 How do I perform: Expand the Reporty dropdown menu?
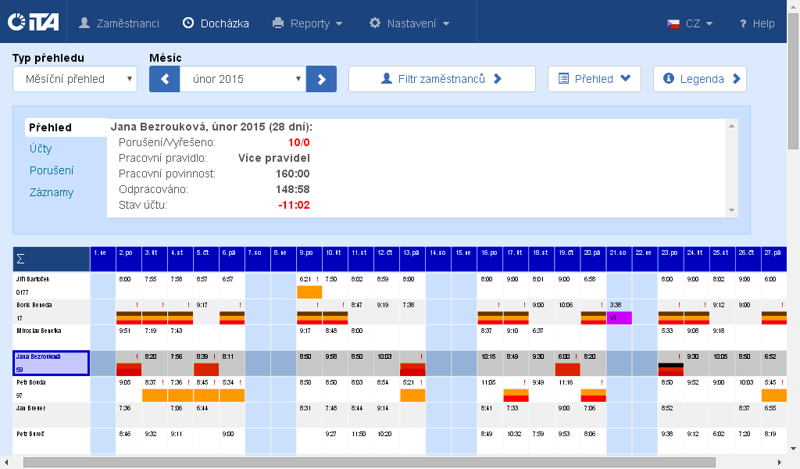pos(307,23)
